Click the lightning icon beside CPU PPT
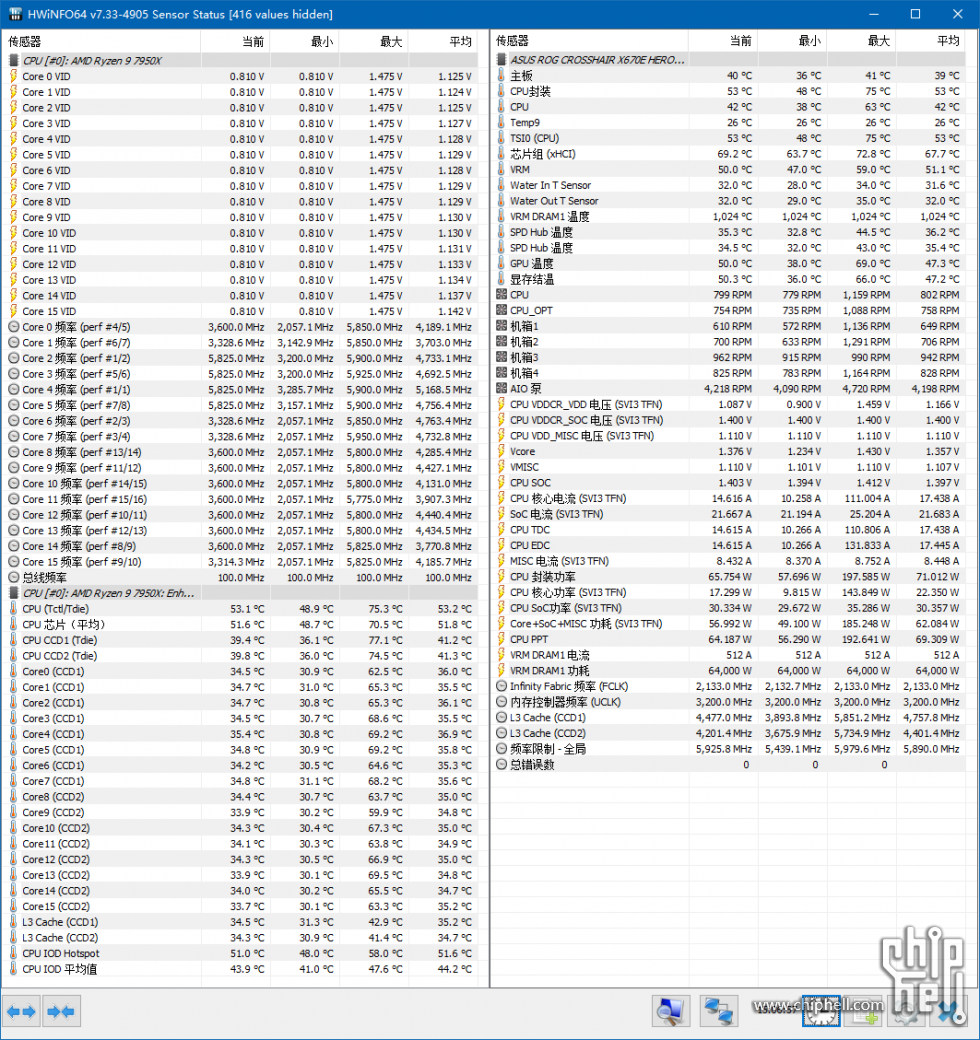Viewport: 980px width, 1040px height. pyautogui.click(x=501, y=639)
